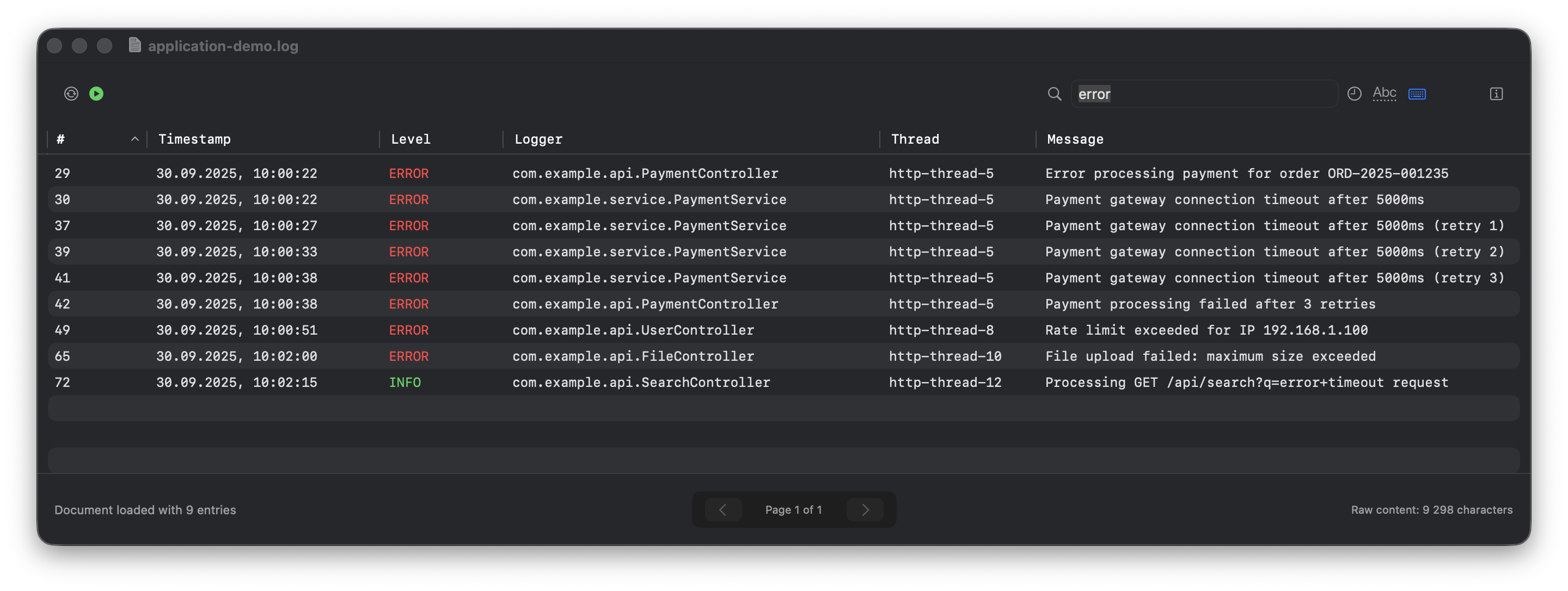Sort by the Level column header

click(411, 139)
